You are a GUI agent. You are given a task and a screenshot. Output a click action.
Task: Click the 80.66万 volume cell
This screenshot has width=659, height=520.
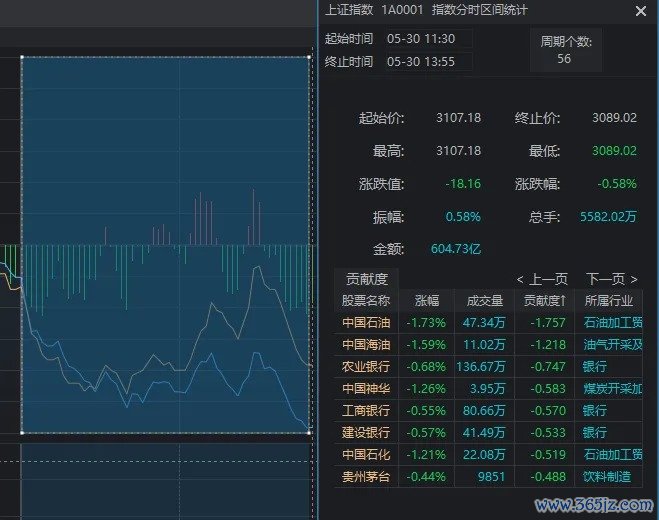tap(484, 410)
